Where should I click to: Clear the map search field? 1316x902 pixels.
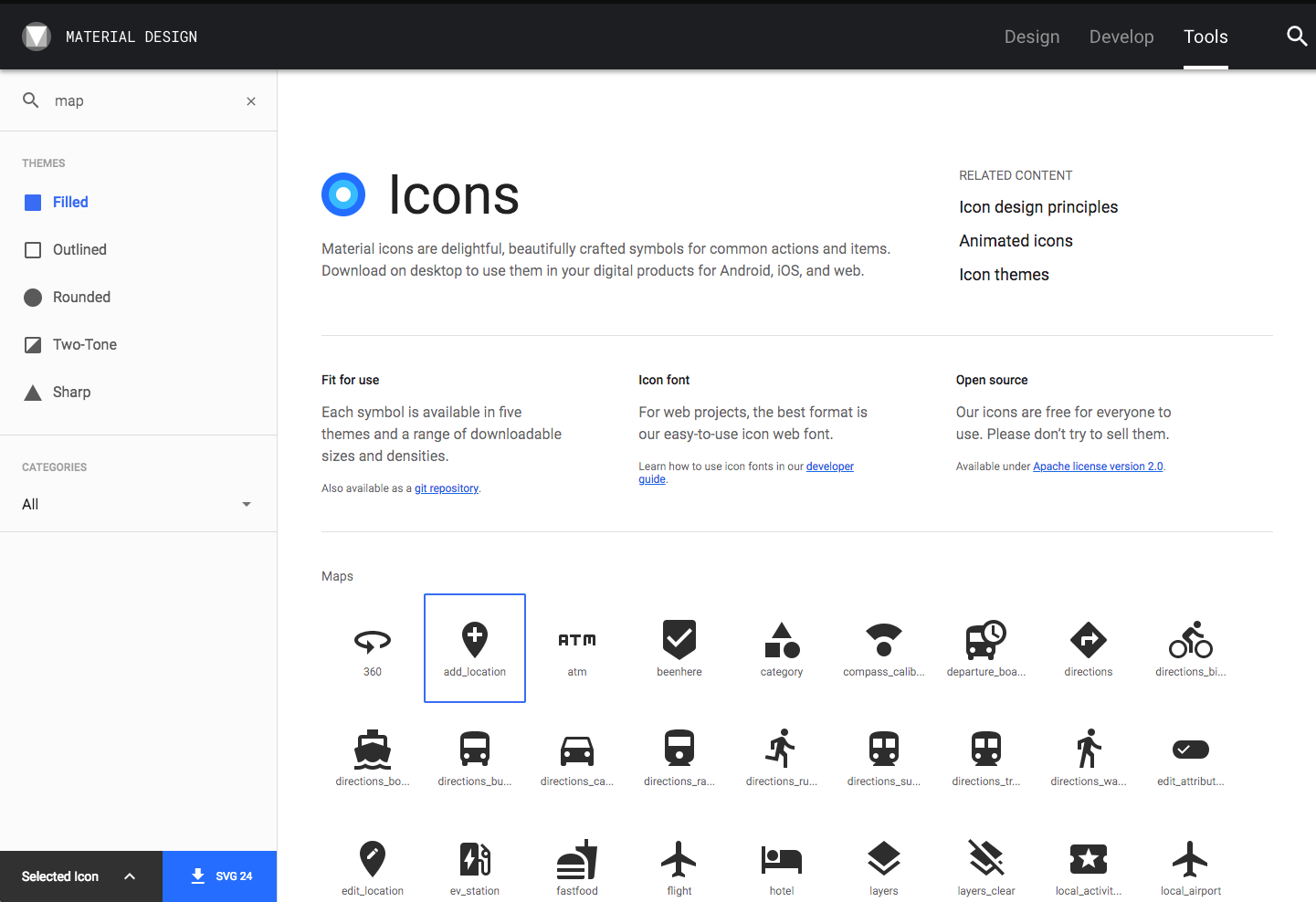251,100
